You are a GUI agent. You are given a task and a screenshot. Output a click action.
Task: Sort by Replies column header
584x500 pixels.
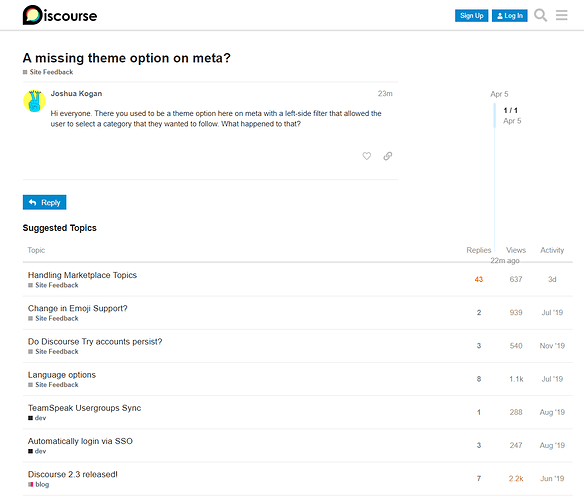[479, 250]
